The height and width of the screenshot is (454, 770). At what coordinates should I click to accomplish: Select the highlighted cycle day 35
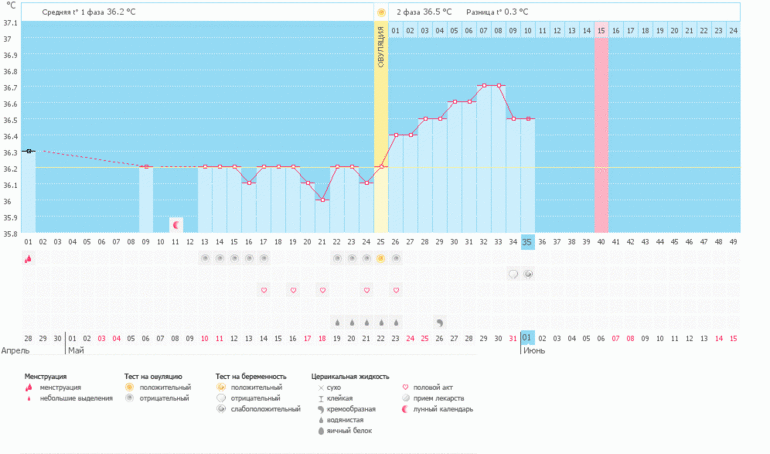pyautogui.click(x=528, y=241)
